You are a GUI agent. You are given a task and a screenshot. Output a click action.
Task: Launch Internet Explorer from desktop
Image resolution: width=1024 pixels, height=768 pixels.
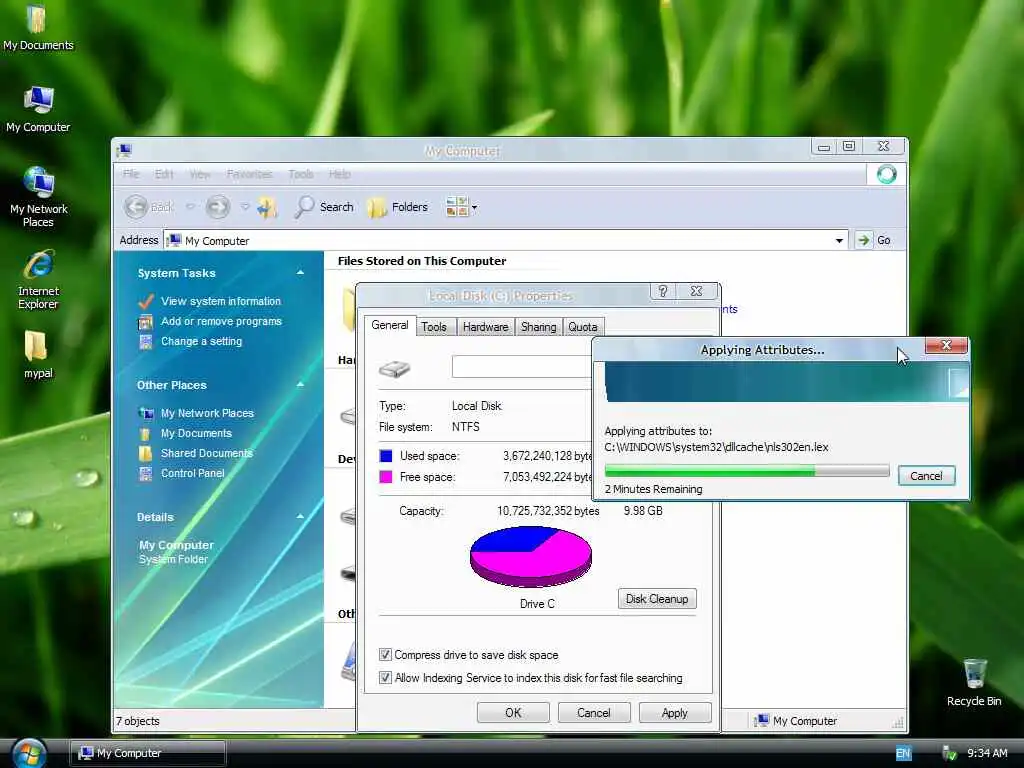(38, 279)
